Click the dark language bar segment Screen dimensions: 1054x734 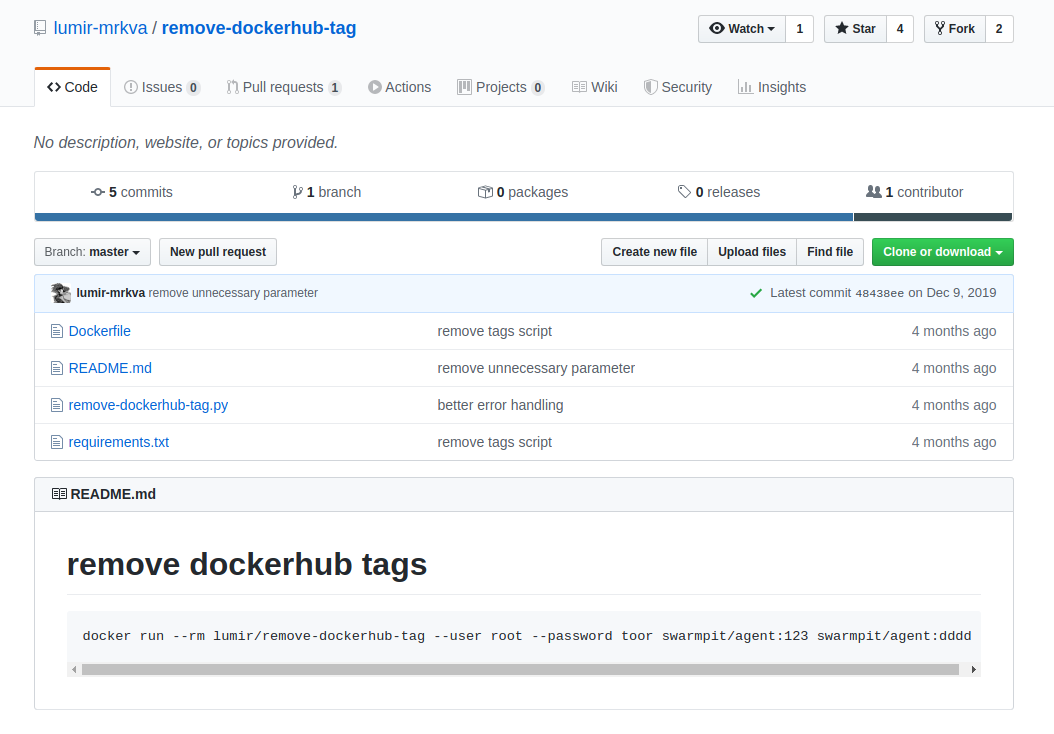coord(933,217)
